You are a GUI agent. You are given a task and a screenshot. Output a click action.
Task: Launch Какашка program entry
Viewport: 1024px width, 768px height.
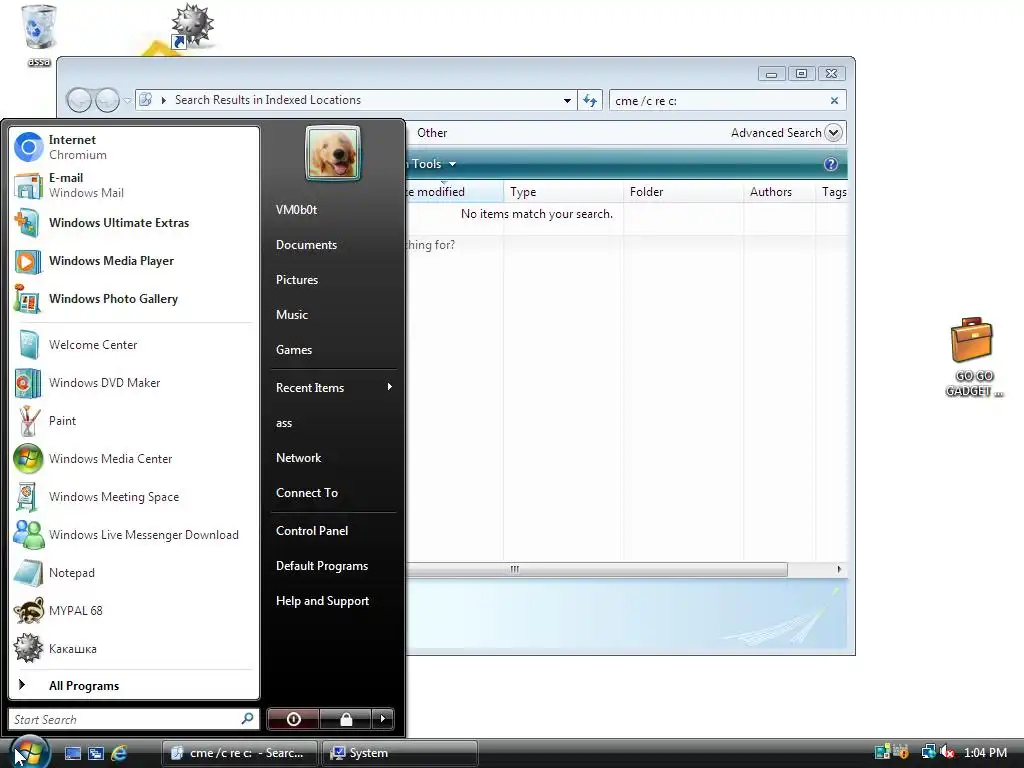click(134, 648)
